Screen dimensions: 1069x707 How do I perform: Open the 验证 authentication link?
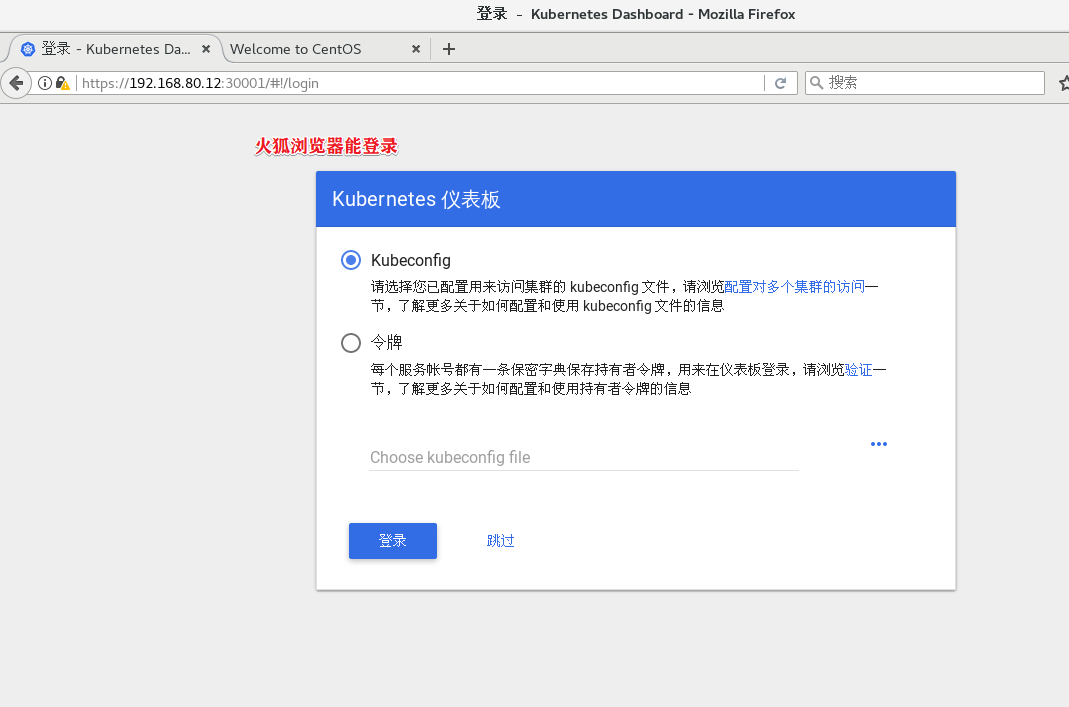point(858,370)
